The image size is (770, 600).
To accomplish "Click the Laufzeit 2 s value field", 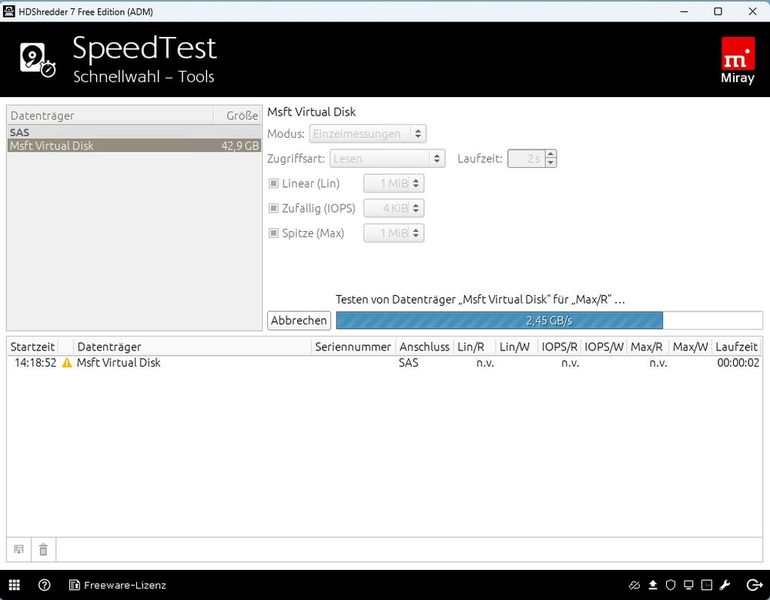I will 526,159.
